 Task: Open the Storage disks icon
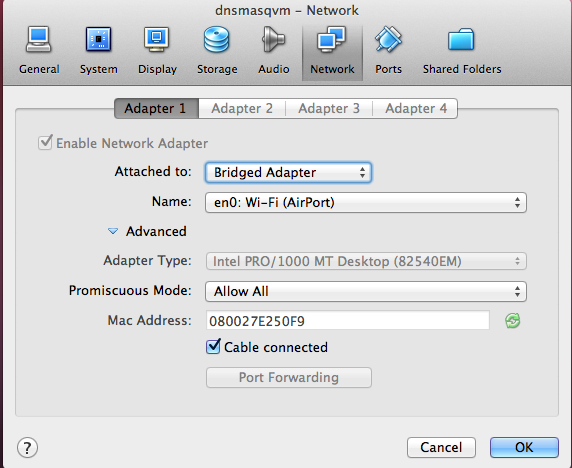point(217,39)
